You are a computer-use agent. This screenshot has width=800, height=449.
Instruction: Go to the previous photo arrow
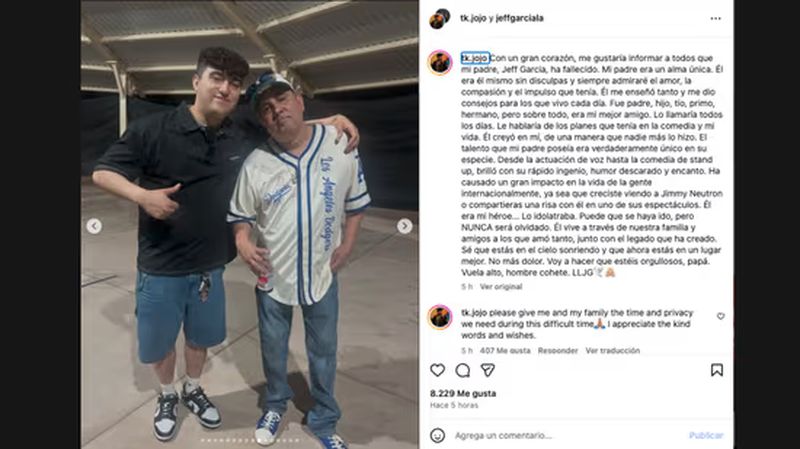(x=94, y=226)
